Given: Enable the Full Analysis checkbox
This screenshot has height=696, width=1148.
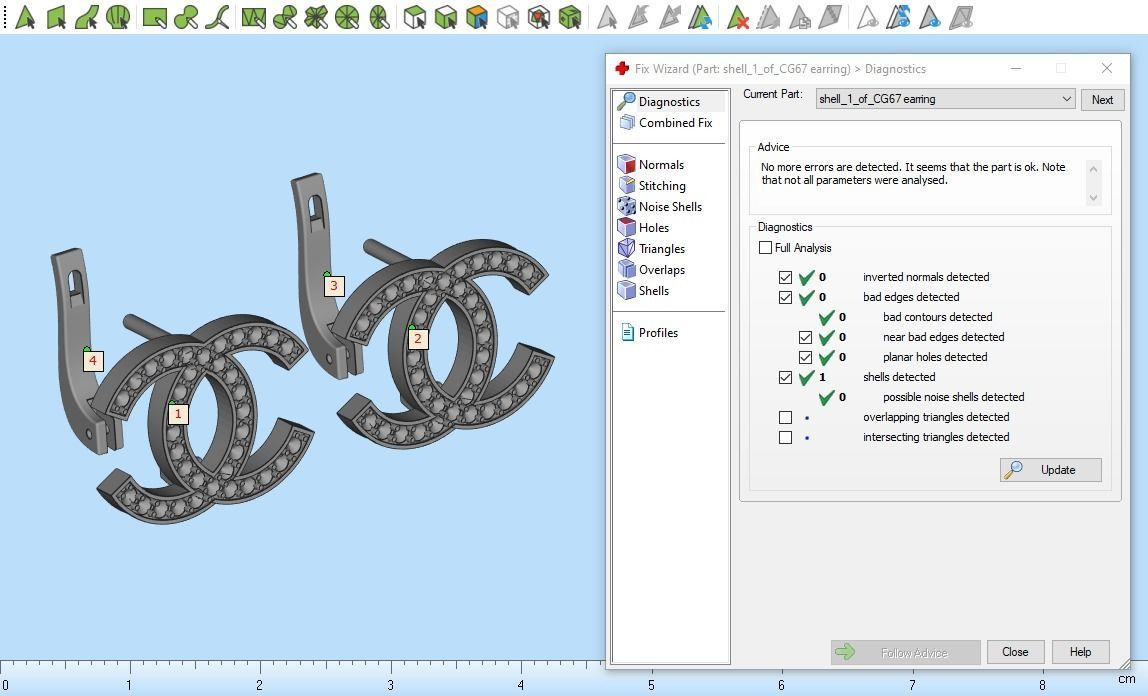Looking at the screenshot, I should pyautogui.click(x=766, y=248).
